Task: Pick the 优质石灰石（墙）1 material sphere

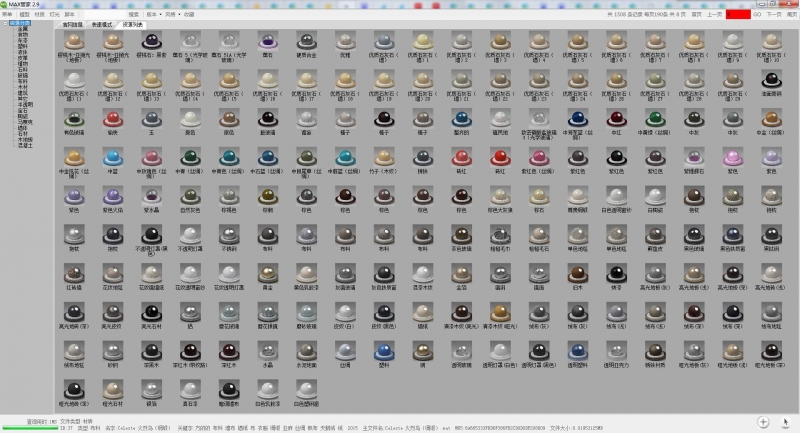Action: pos(423,41)
